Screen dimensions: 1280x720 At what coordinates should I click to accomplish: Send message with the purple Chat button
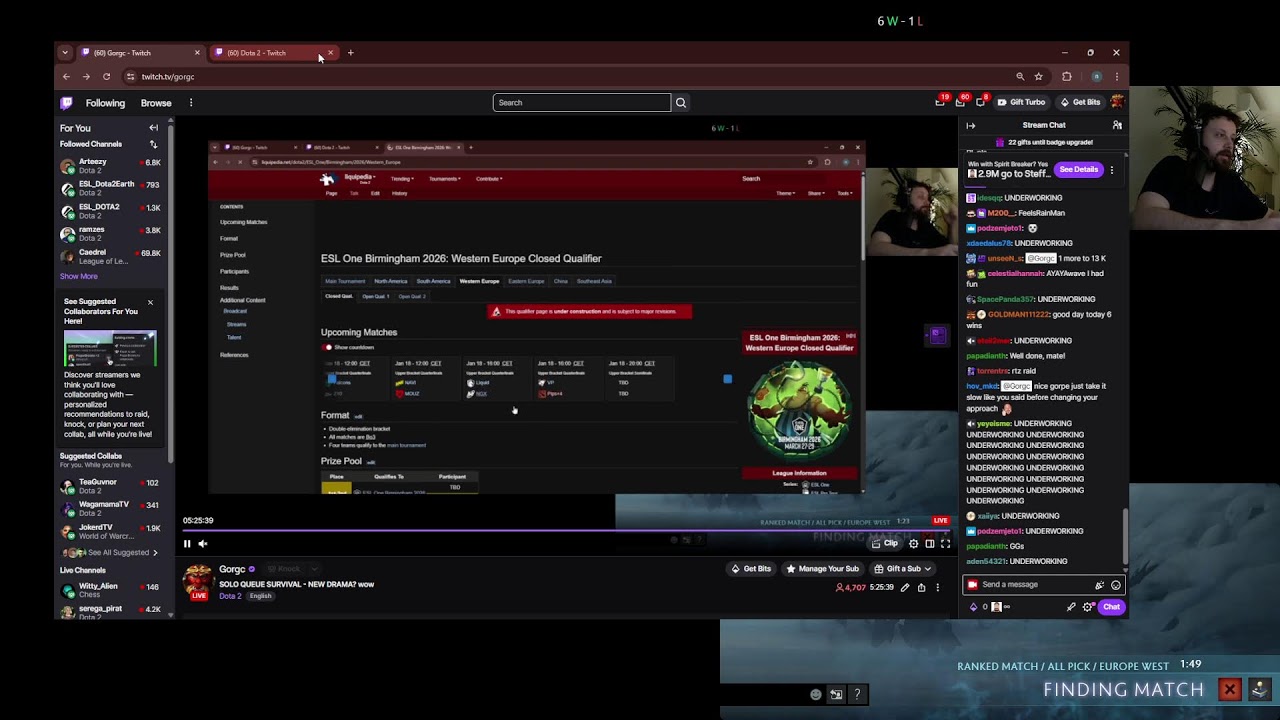point(1111,607)
